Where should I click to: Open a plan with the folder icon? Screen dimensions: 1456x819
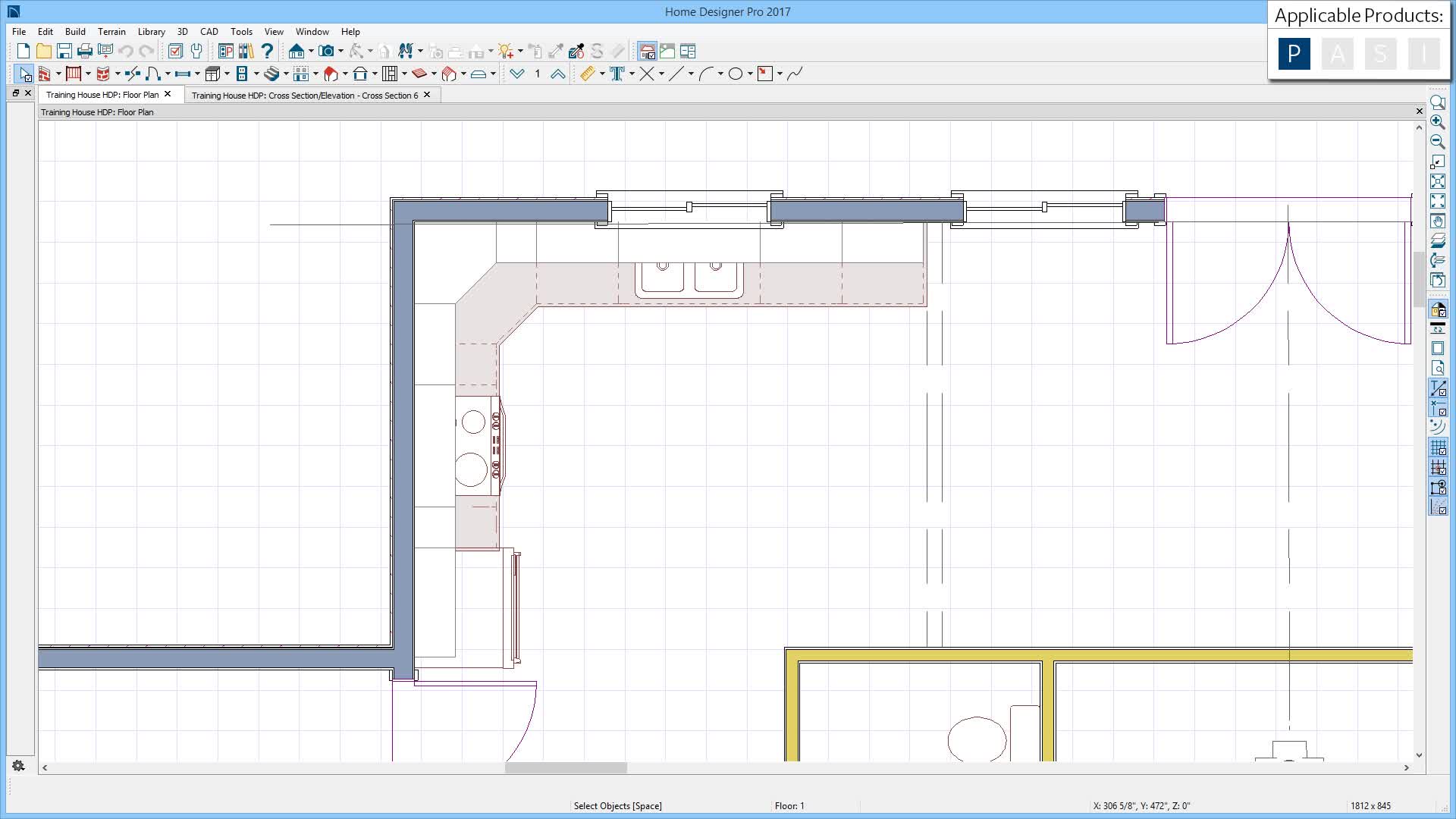(x=44, y=52)
